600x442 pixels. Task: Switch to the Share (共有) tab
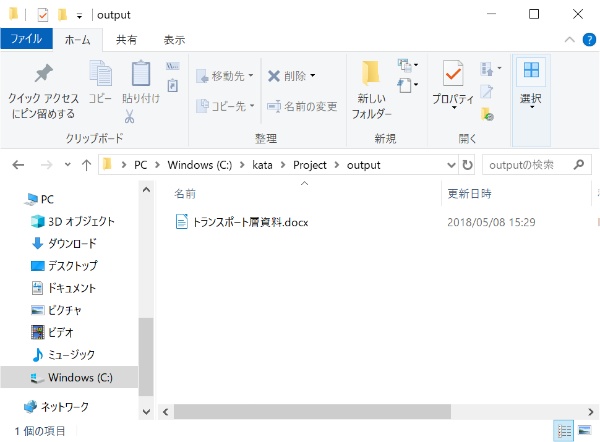pyautogui.click(x=126, y=40)
